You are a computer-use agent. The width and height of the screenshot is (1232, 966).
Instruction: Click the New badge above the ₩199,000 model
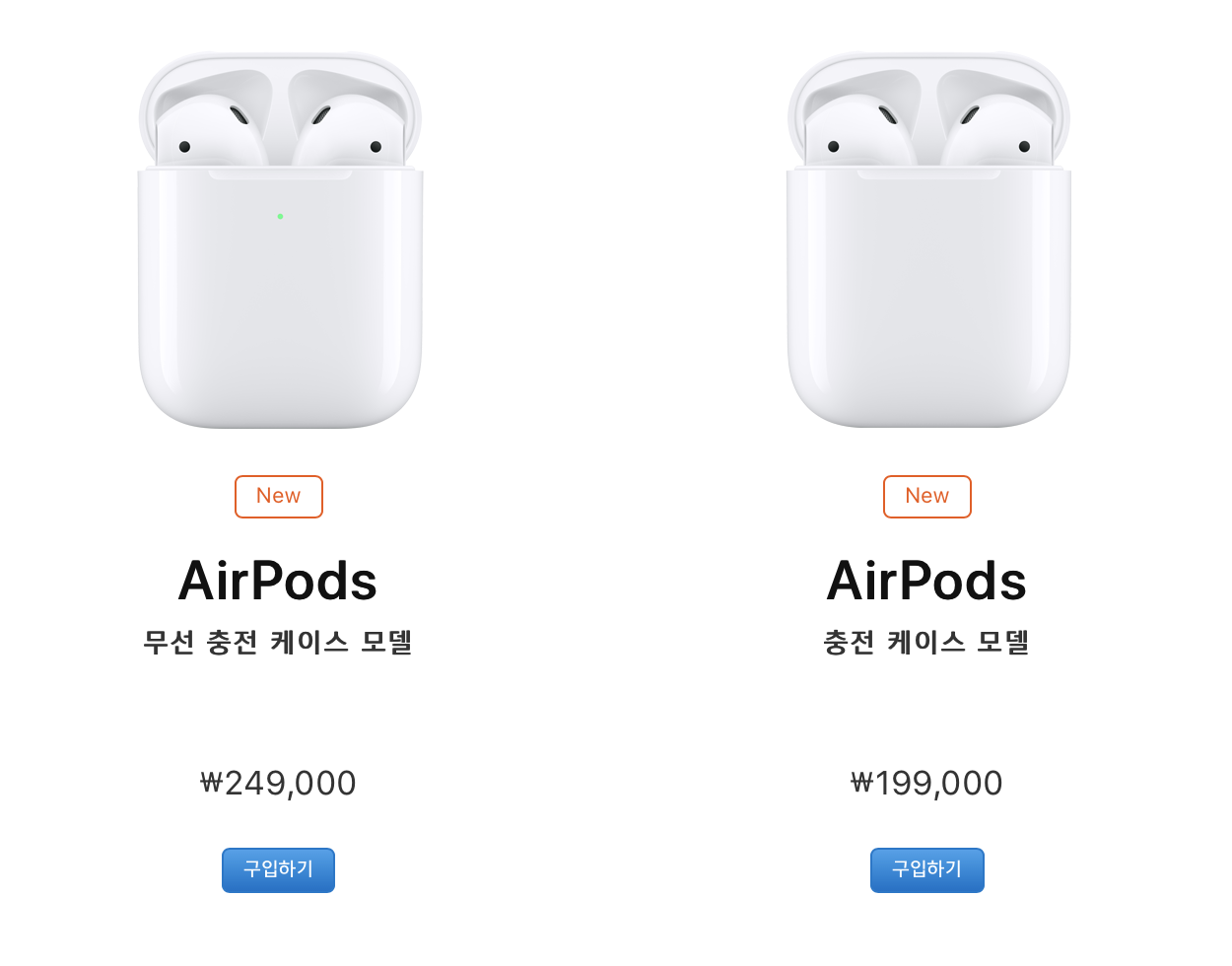926,496
